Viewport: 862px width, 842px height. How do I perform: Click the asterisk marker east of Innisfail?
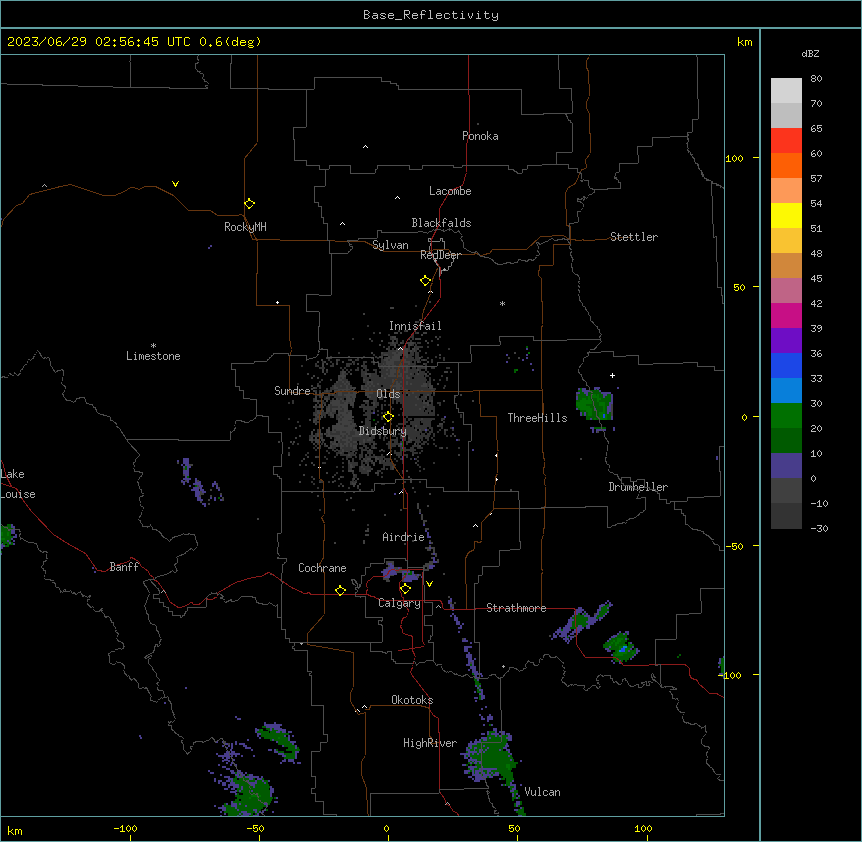pyautogui.click(x=502, y=303)
